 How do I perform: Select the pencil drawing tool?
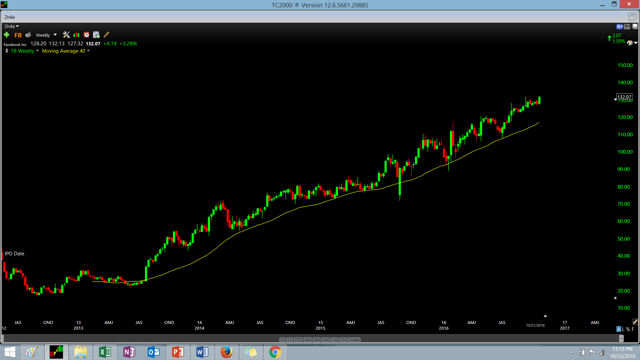click(107, 35)
